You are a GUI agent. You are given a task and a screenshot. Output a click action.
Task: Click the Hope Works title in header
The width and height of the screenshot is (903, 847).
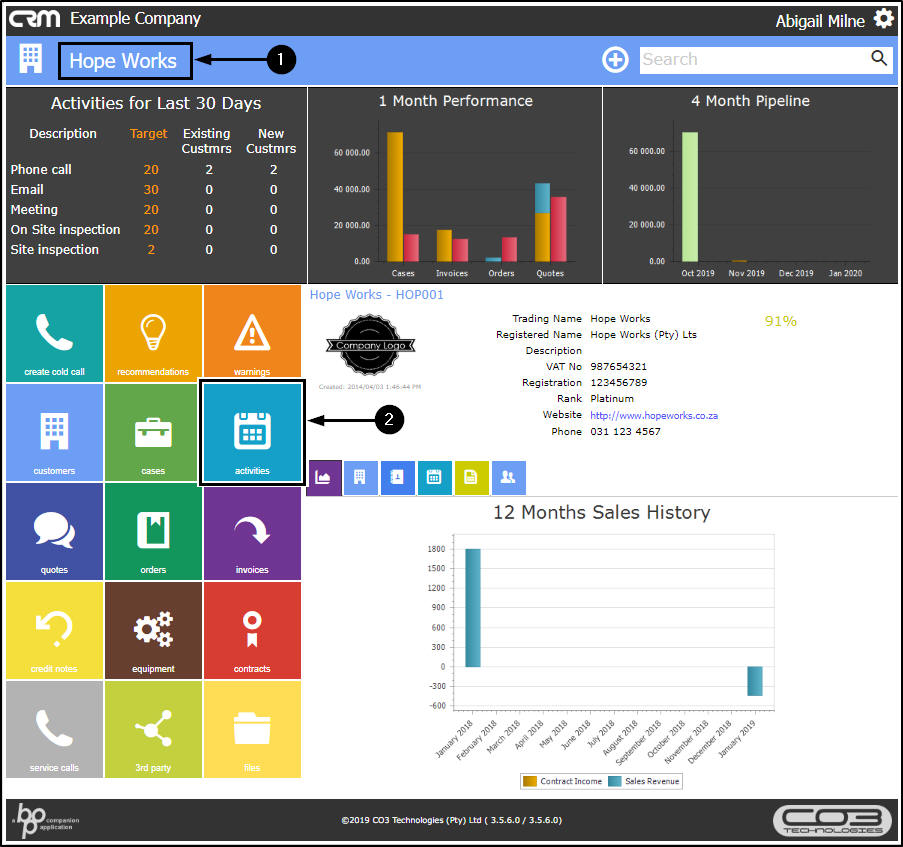pos(123,60)
